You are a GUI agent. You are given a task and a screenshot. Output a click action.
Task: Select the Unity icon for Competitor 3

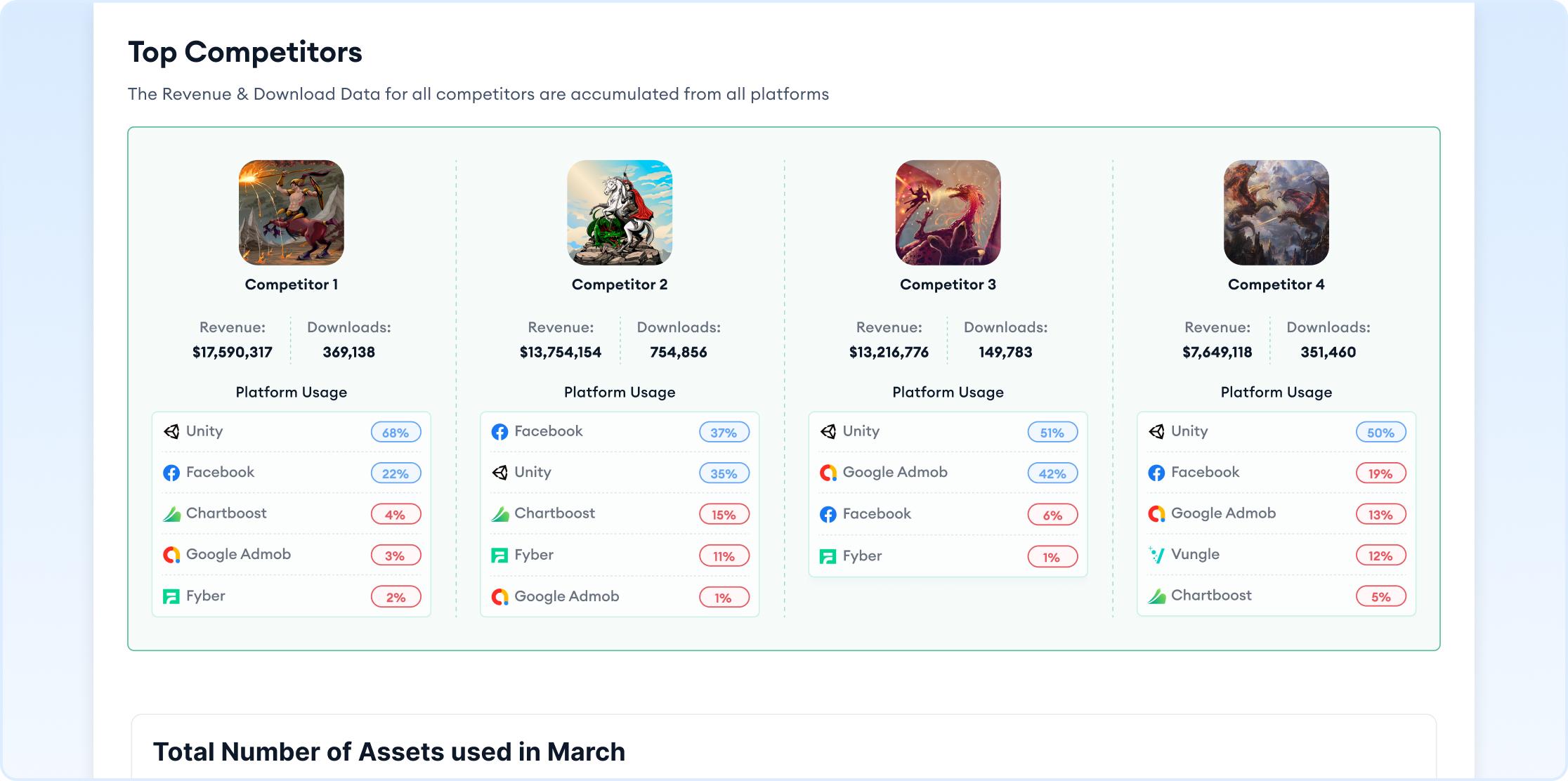pos(830,431)
